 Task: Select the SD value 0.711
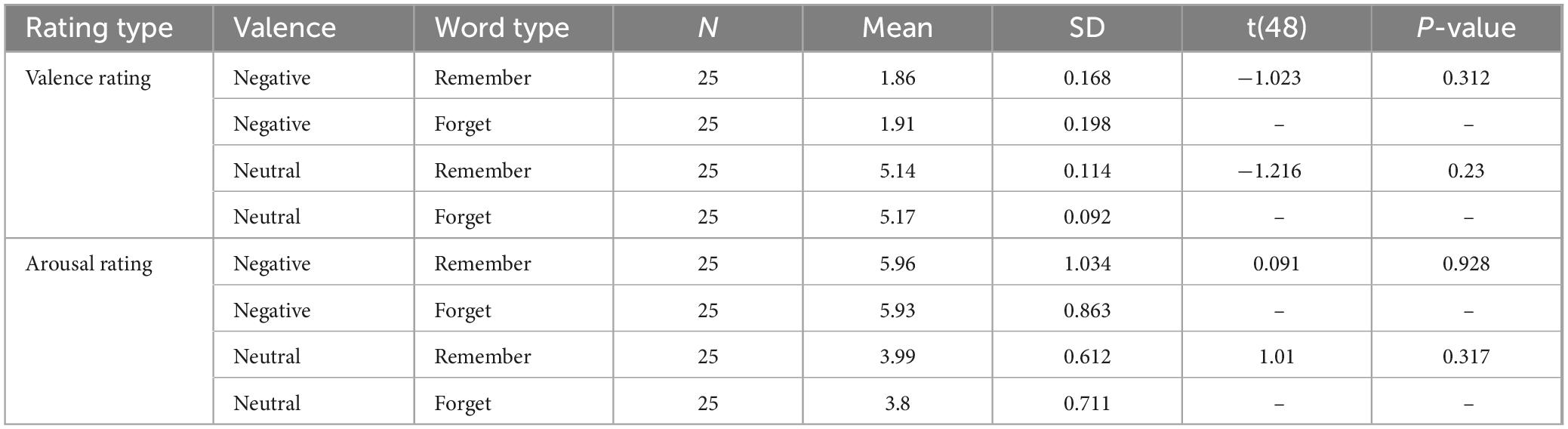[x=1087, y=403]
